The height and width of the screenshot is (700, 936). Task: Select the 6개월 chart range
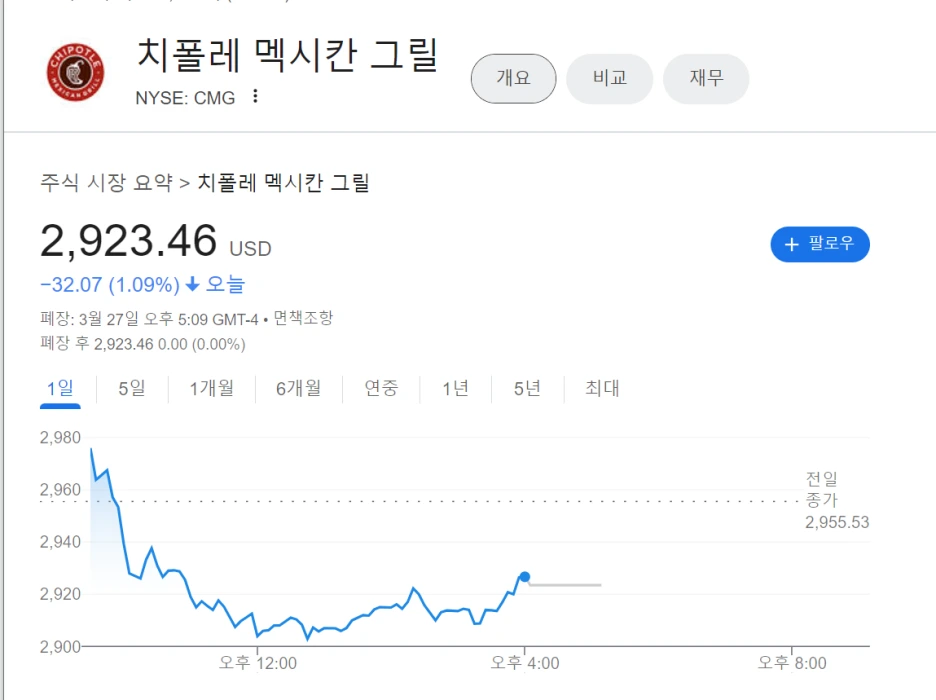click(298, 388)
